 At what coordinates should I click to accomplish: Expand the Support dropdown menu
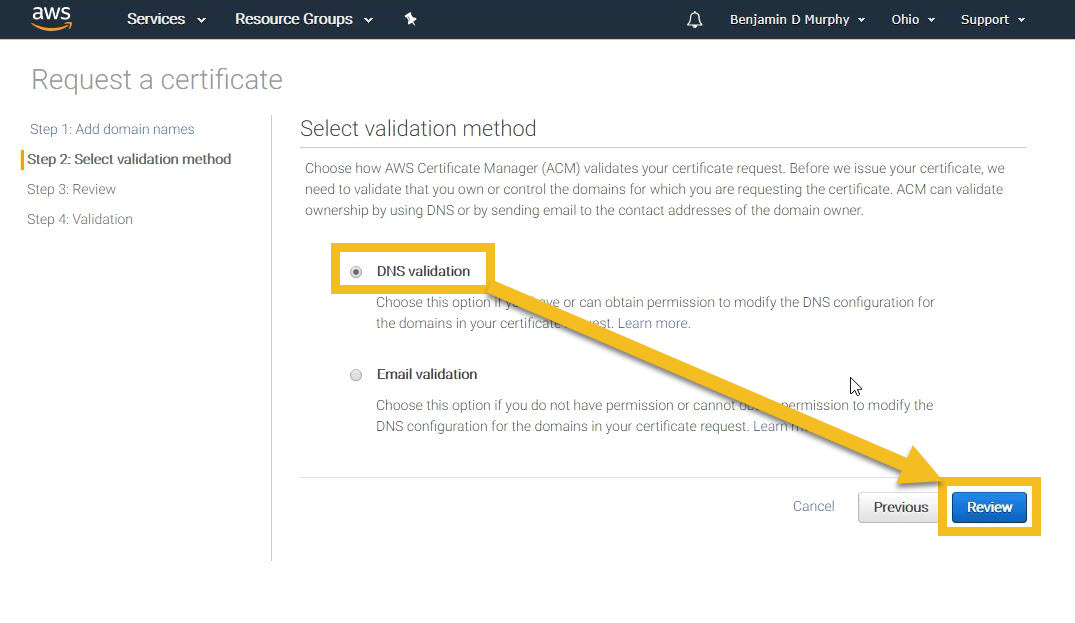pos(993,20)
